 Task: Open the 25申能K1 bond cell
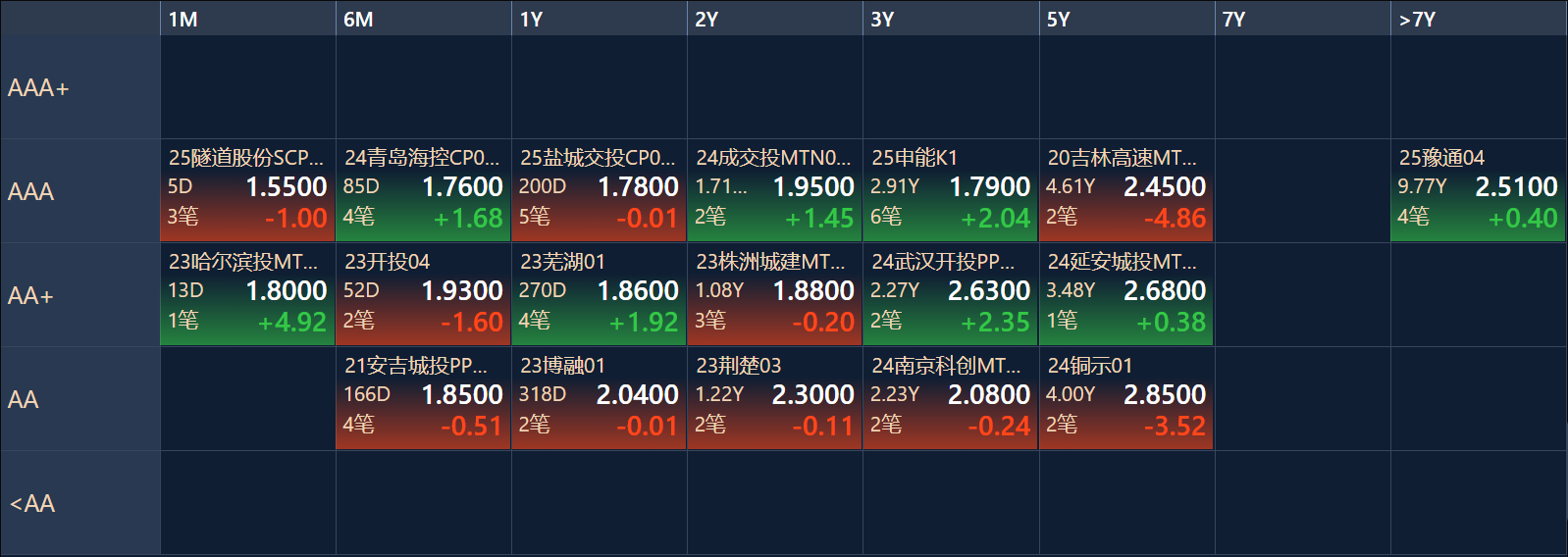pyautogui.click(x=950, y=191)
